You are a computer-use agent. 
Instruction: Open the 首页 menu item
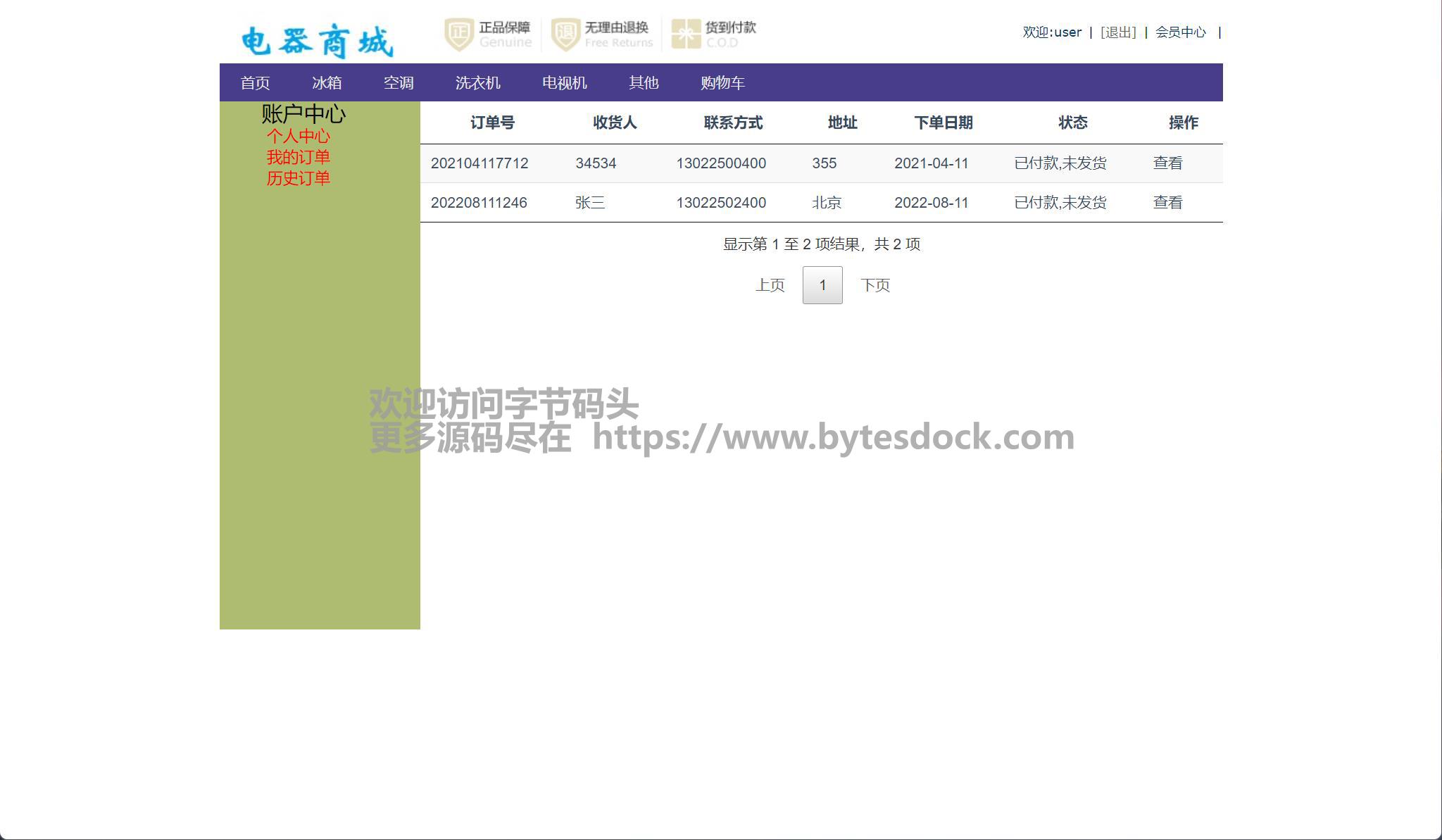point(255,83)
